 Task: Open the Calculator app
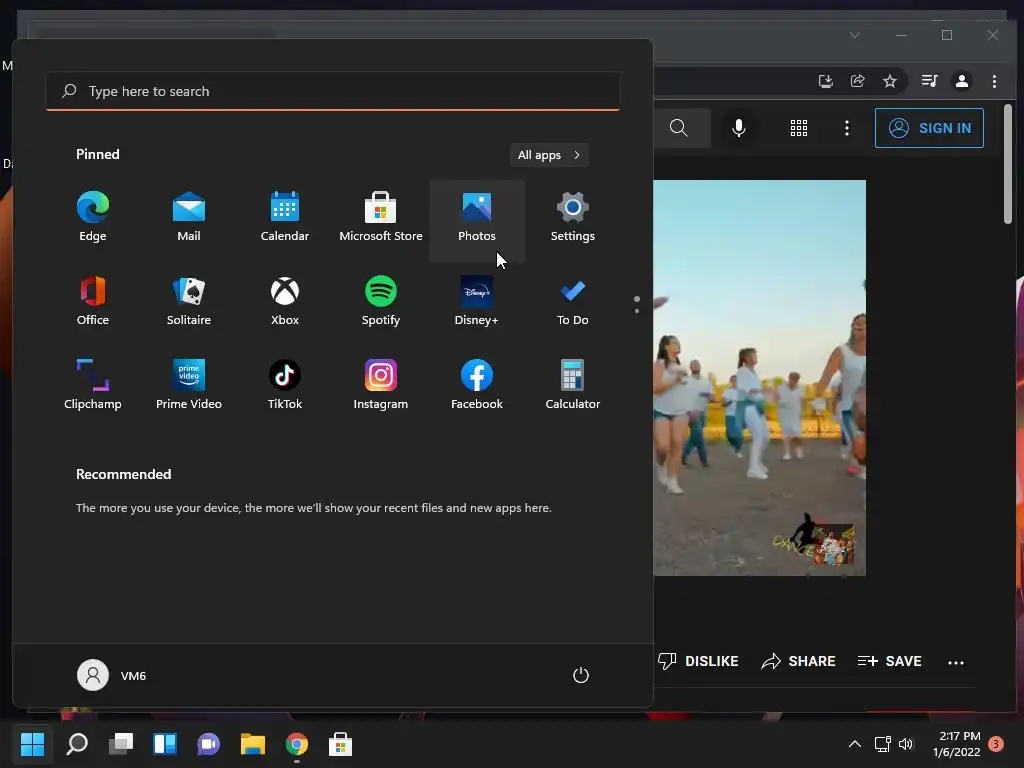[573, 386]
